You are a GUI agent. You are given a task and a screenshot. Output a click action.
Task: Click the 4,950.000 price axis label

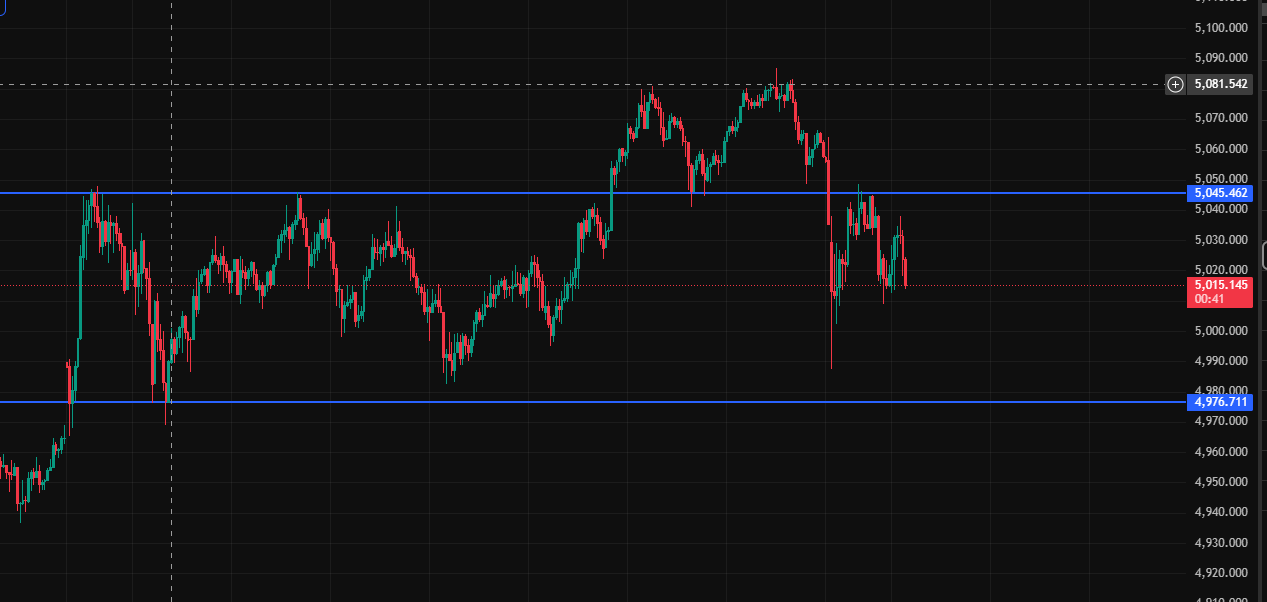point(1221,482)
